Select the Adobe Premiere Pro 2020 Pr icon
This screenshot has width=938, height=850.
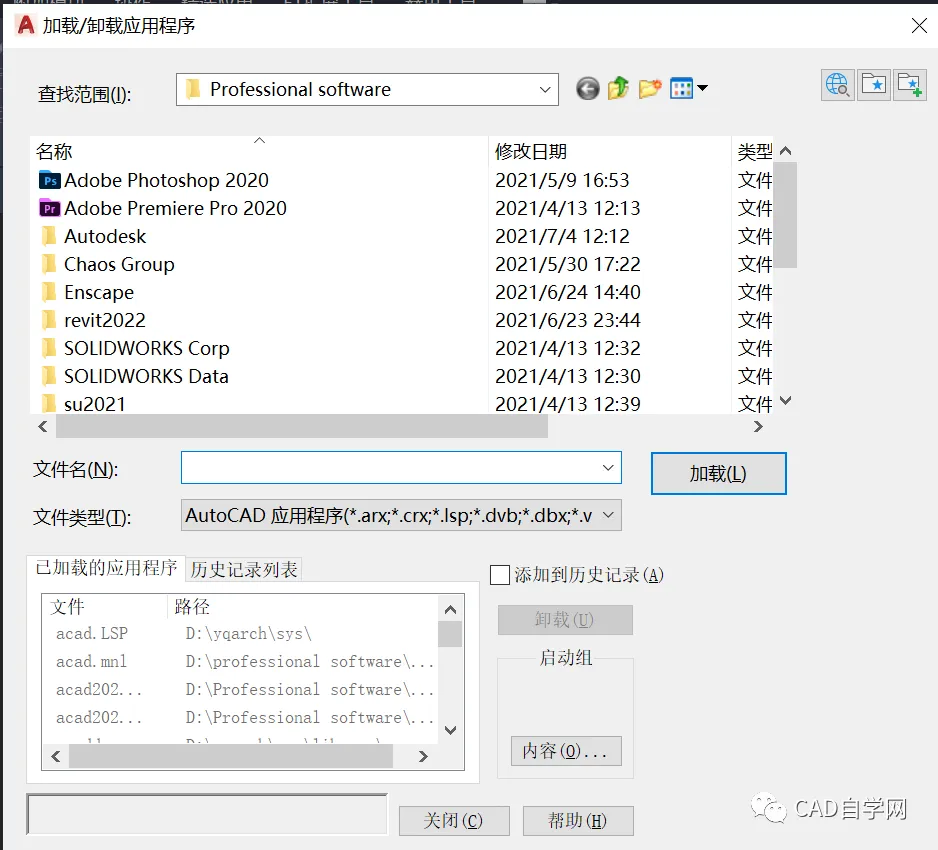pos(50,208)
